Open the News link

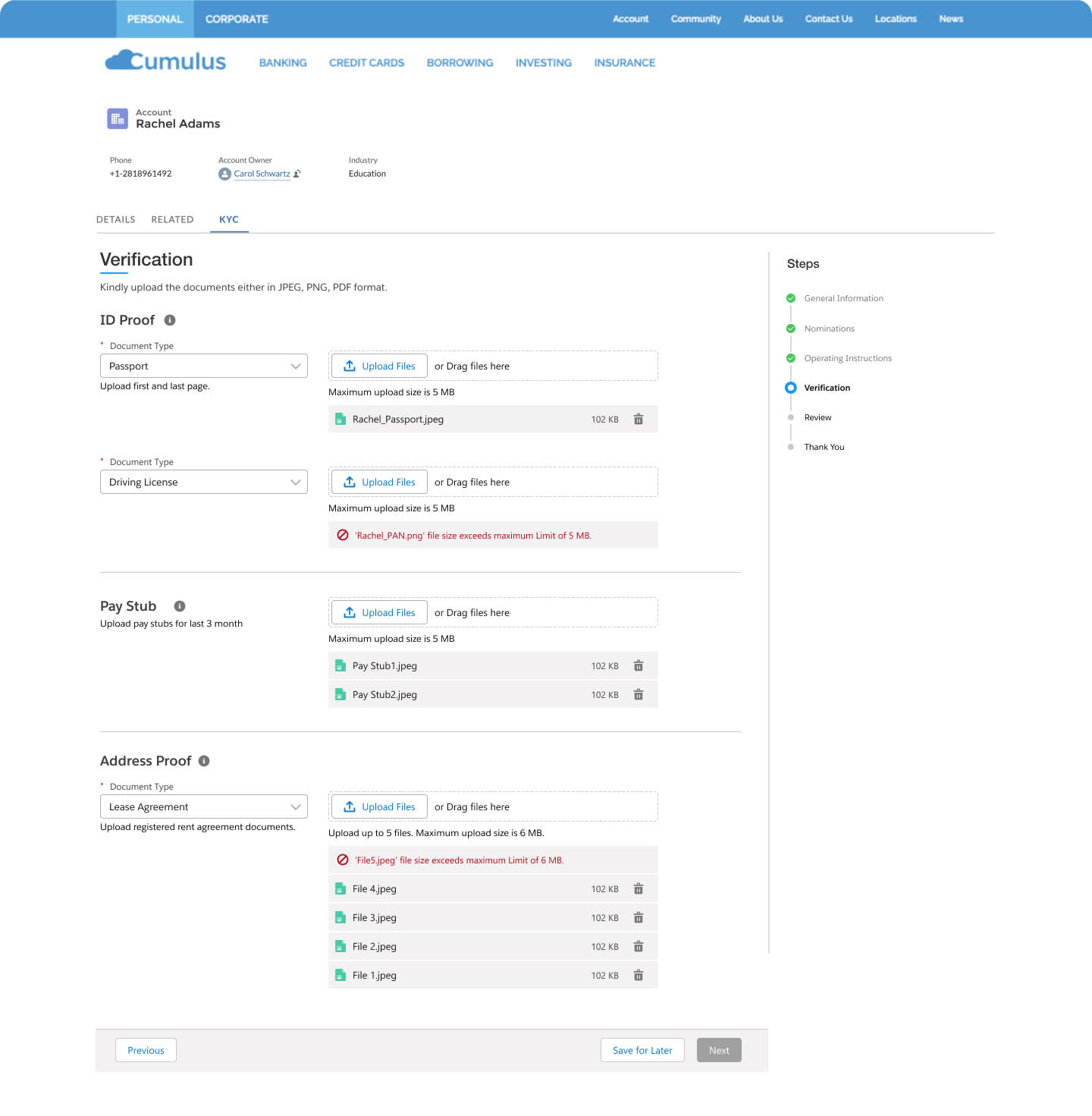[951, 19]
